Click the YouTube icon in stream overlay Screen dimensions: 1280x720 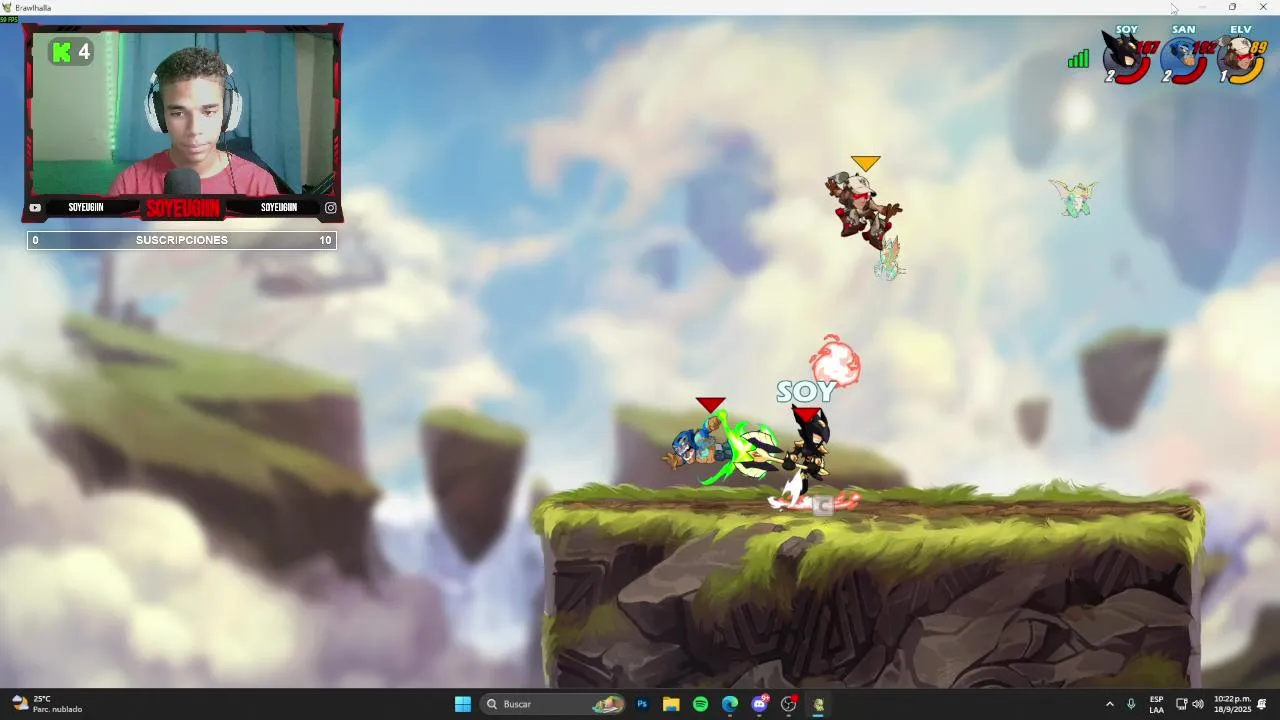35,208
